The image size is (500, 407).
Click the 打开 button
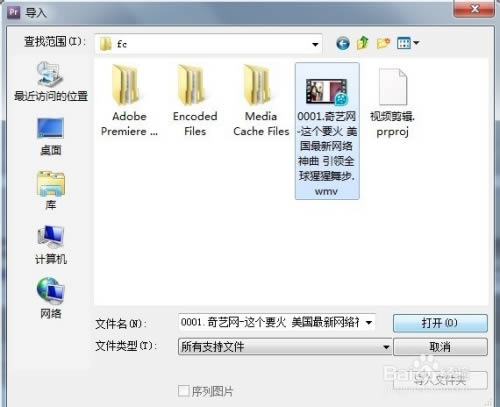pos(440,323)
